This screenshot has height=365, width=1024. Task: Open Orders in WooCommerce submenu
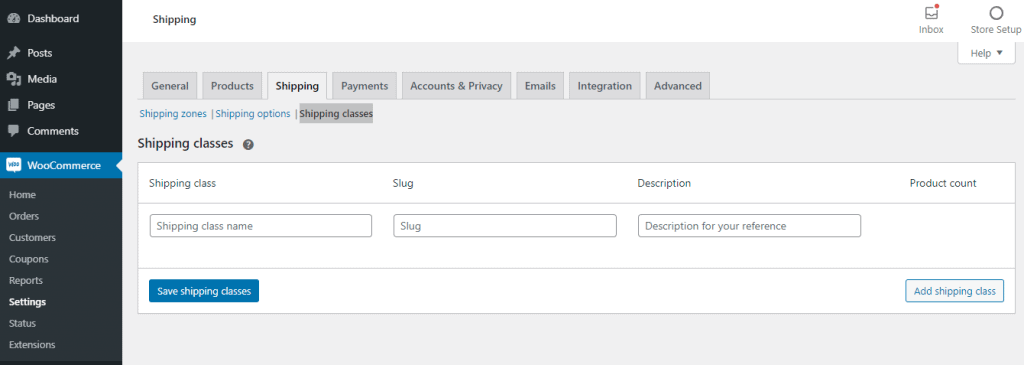pos(24,216)
